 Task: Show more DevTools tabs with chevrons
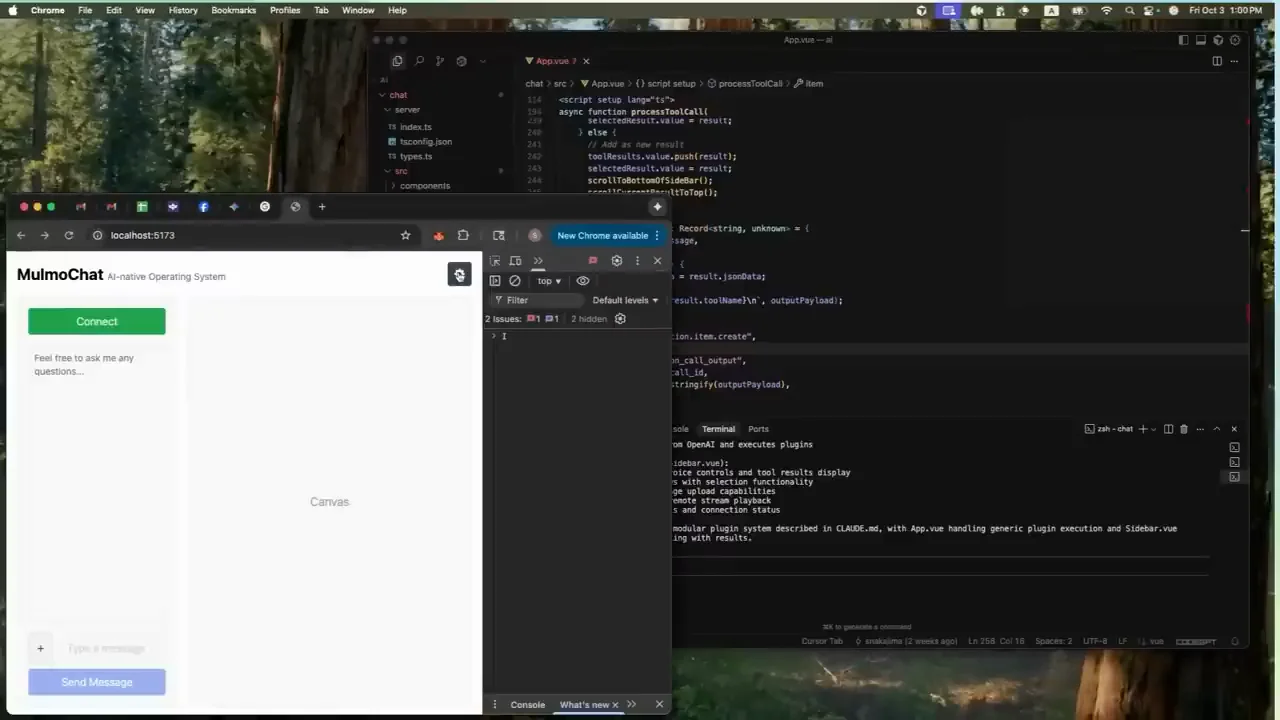coord(538,261)
